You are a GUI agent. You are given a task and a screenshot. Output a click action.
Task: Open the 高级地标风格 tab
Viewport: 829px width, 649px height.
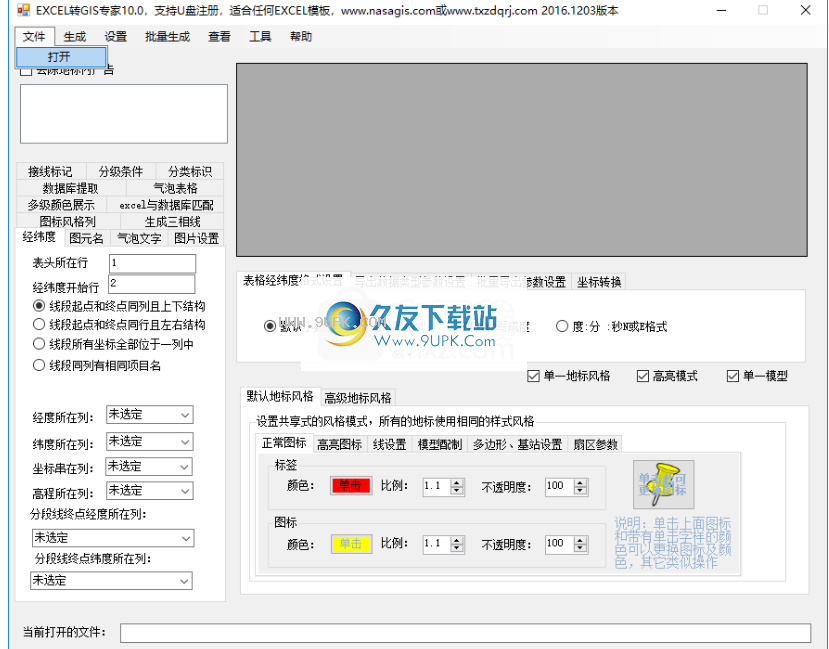[x=357, y=397]
